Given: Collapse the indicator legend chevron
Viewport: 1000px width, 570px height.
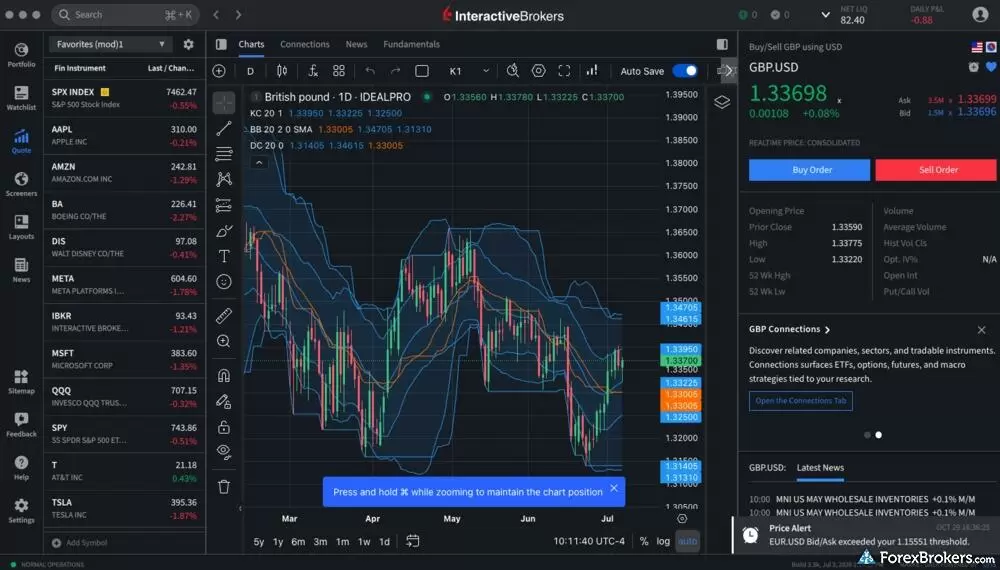Looking at the screenshot, I should pyautogui.click(x=259, y=163).
